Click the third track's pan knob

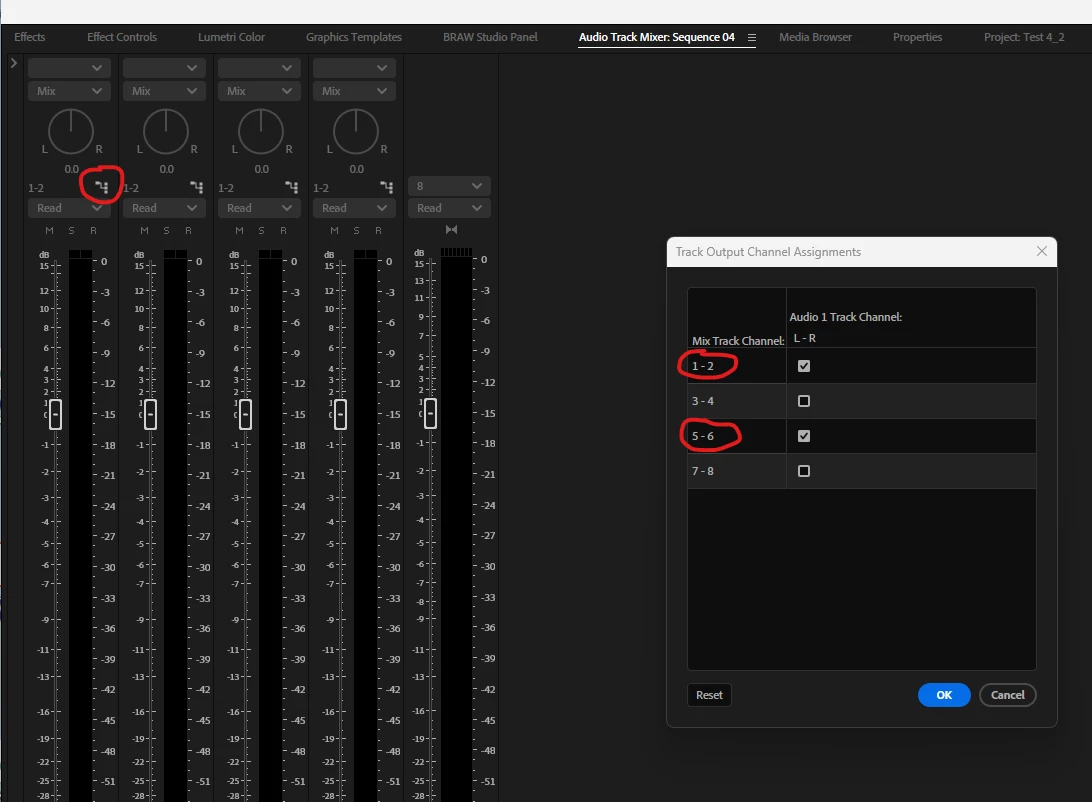260,131
